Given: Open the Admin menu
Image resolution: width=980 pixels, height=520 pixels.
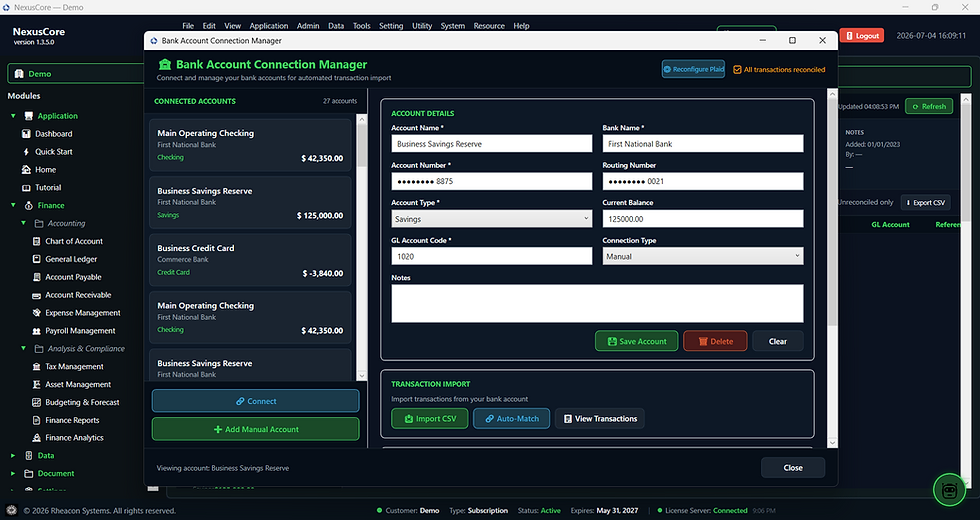Looking at the screenshot, I should click(x=308, y=26).
